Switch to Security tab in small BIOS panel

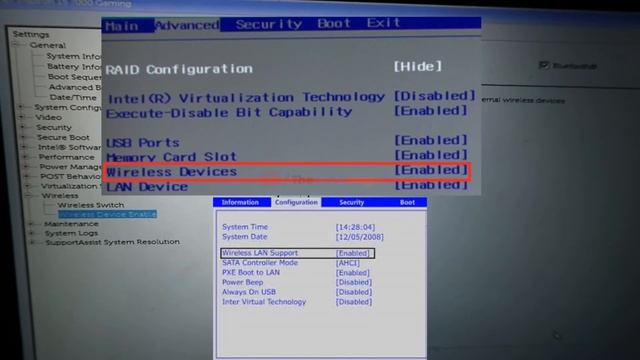point(351,202)
